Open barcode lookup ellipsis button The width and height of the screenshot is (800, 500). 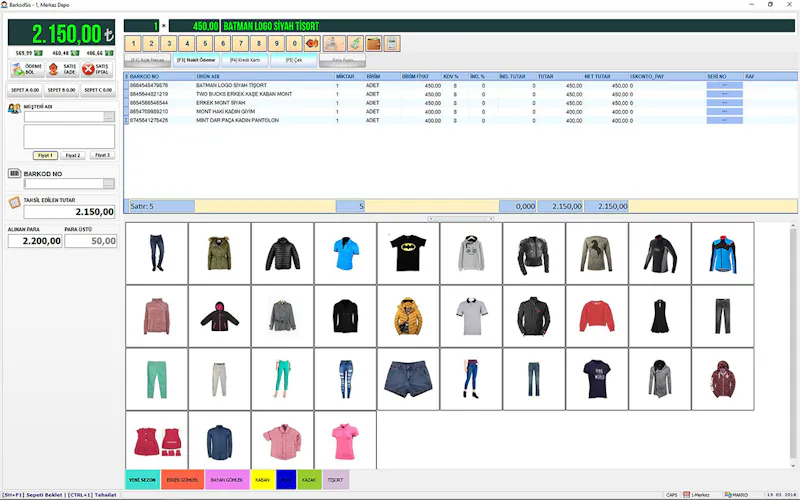point(109,184)
